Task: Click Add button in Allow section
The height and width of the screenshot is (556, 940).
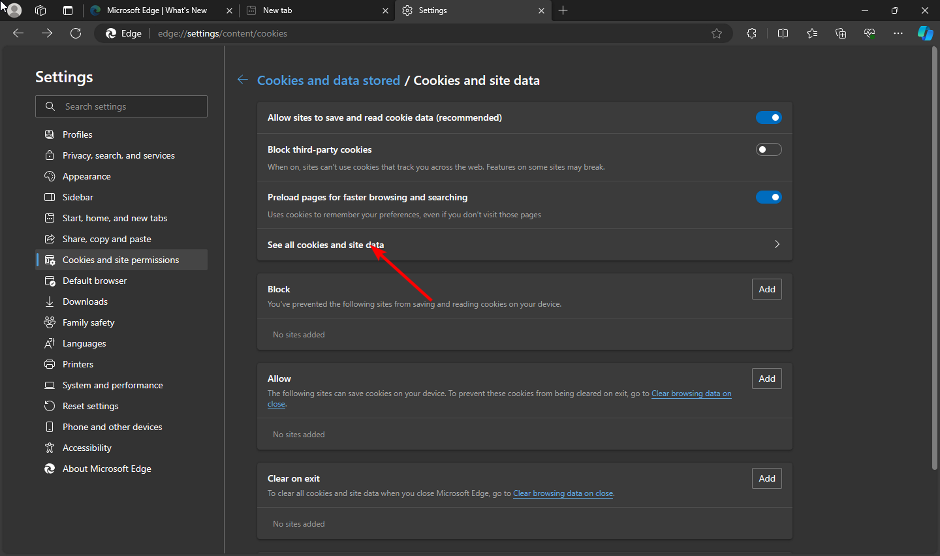Action: pos(767,378)
